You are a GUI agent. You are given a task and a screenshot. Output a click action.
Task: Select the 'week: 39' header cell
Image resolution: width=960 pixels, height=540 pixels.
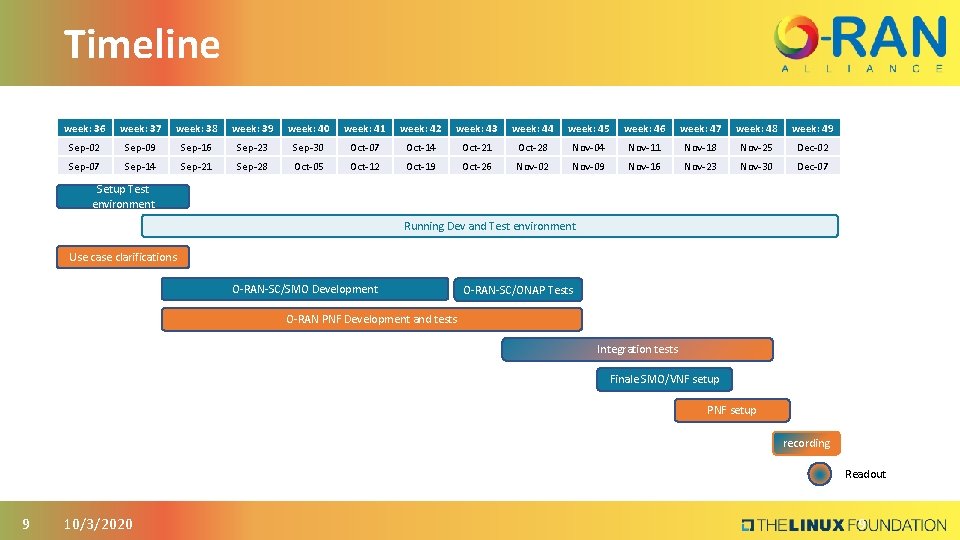[253, 128]
